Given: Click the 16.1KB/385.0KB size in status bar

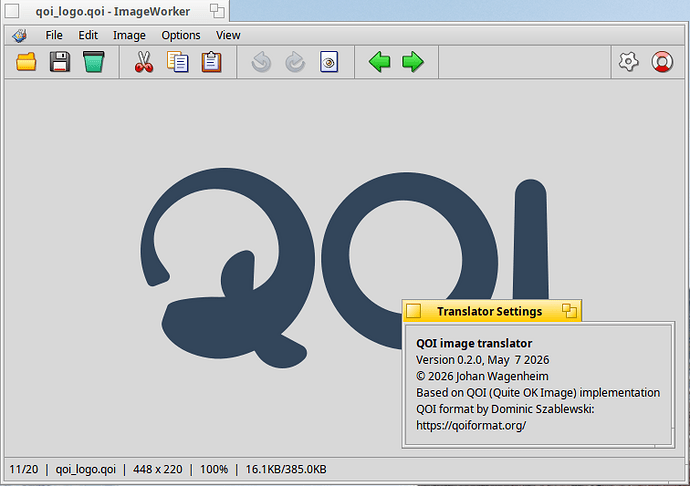Looking at the screenshot, I should [286, 469].
